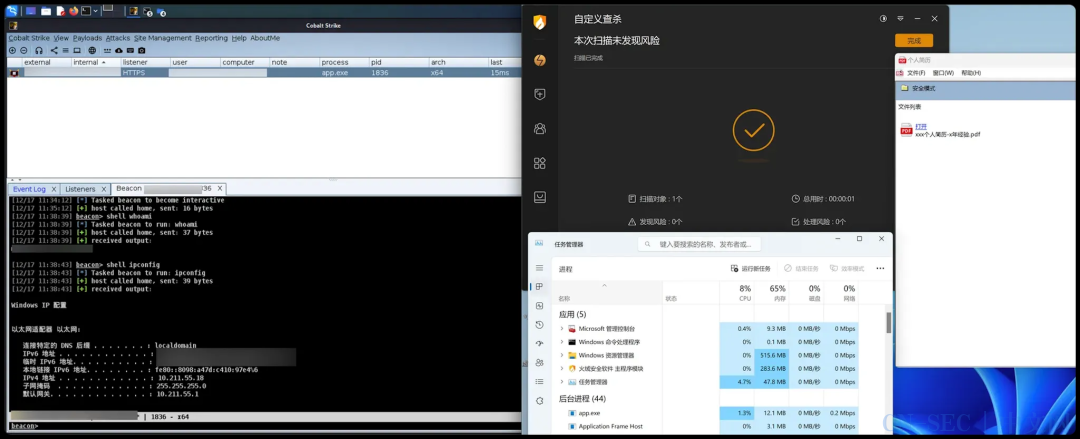The height and width of the screenshot is (439, 1080).
Task: Switch to the Listeners tab
Action: pyautogui.click(x=81, y=189)
